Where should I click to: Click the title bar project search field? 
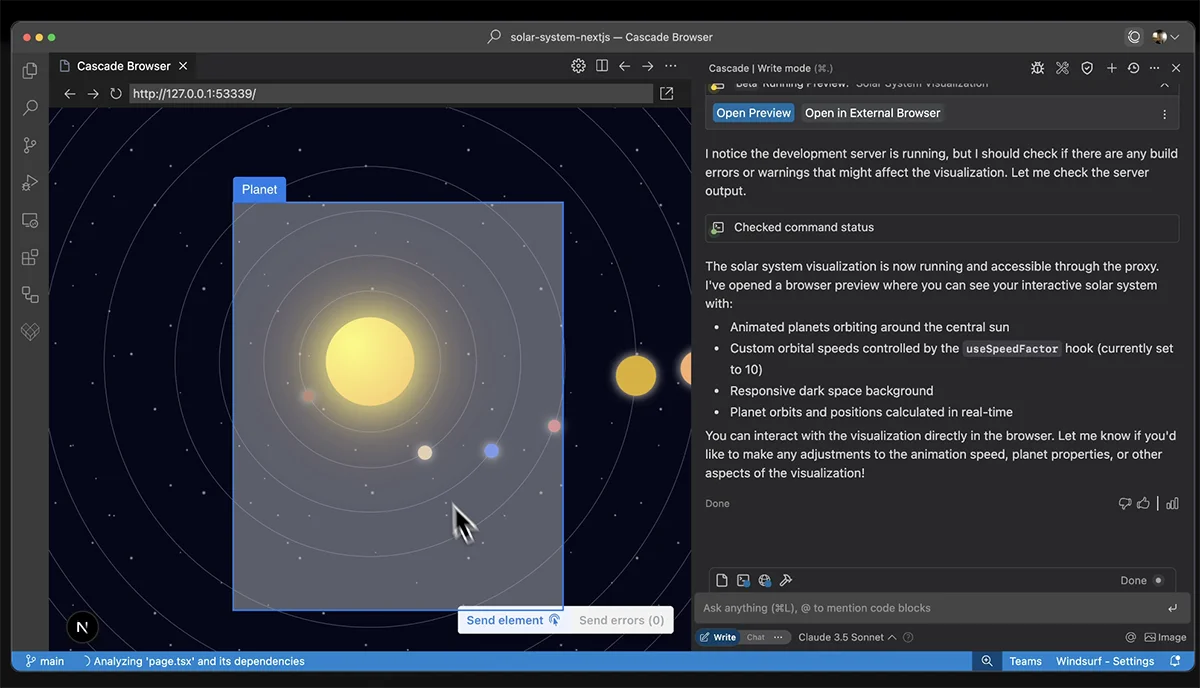[600, 37]
